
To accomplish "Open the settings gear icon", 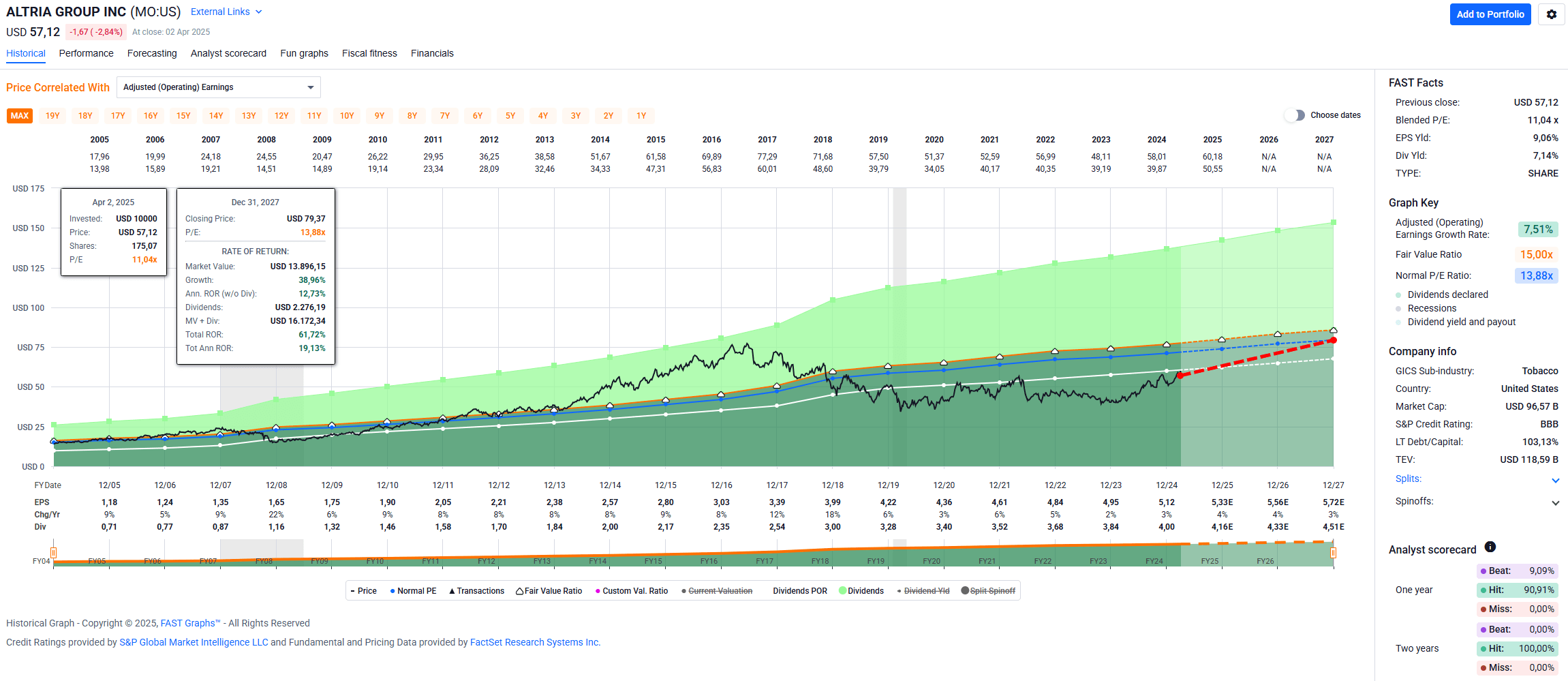I will [x=1551, y=14].
